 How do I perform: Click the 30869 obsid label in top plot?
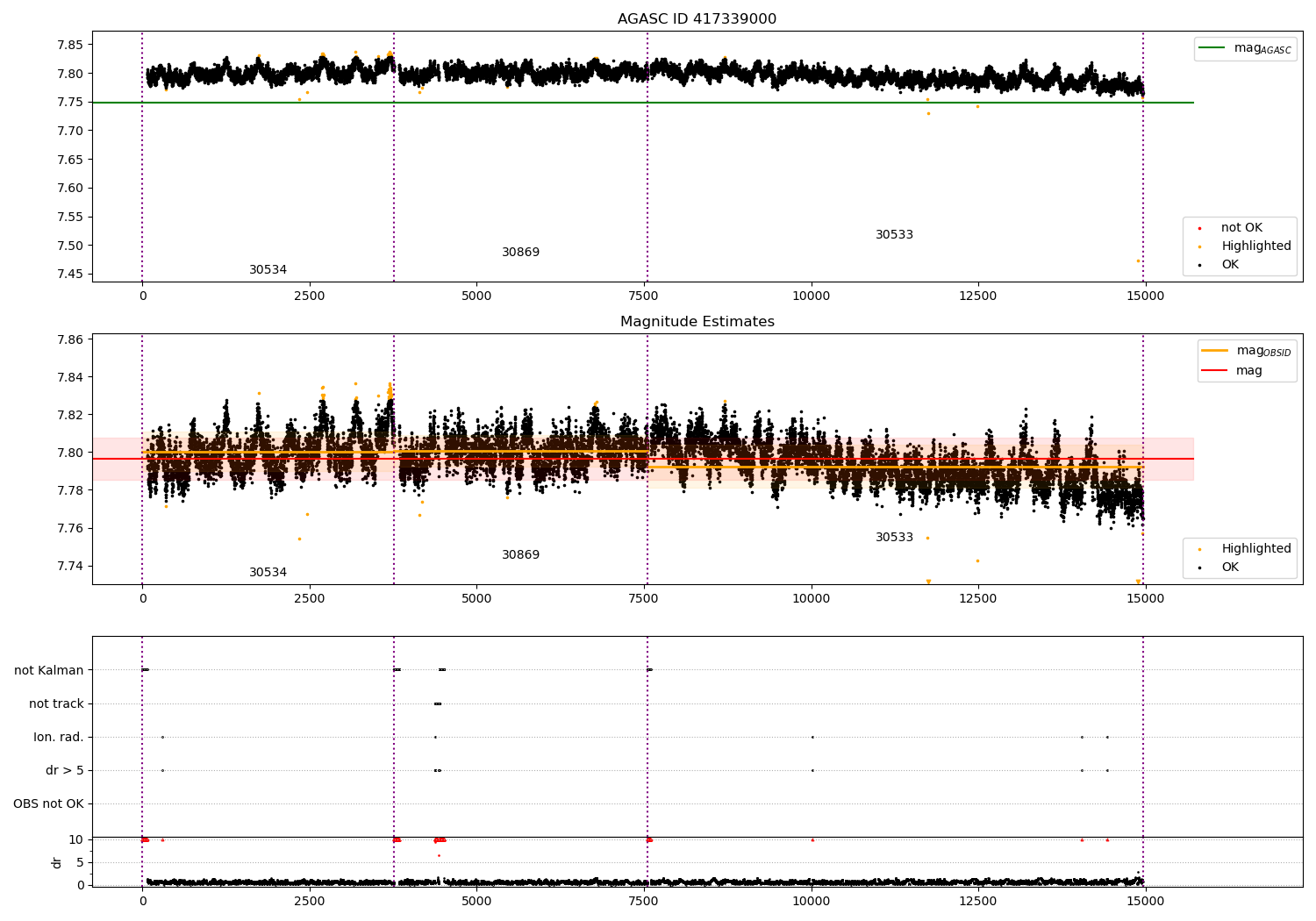point(520,253)
